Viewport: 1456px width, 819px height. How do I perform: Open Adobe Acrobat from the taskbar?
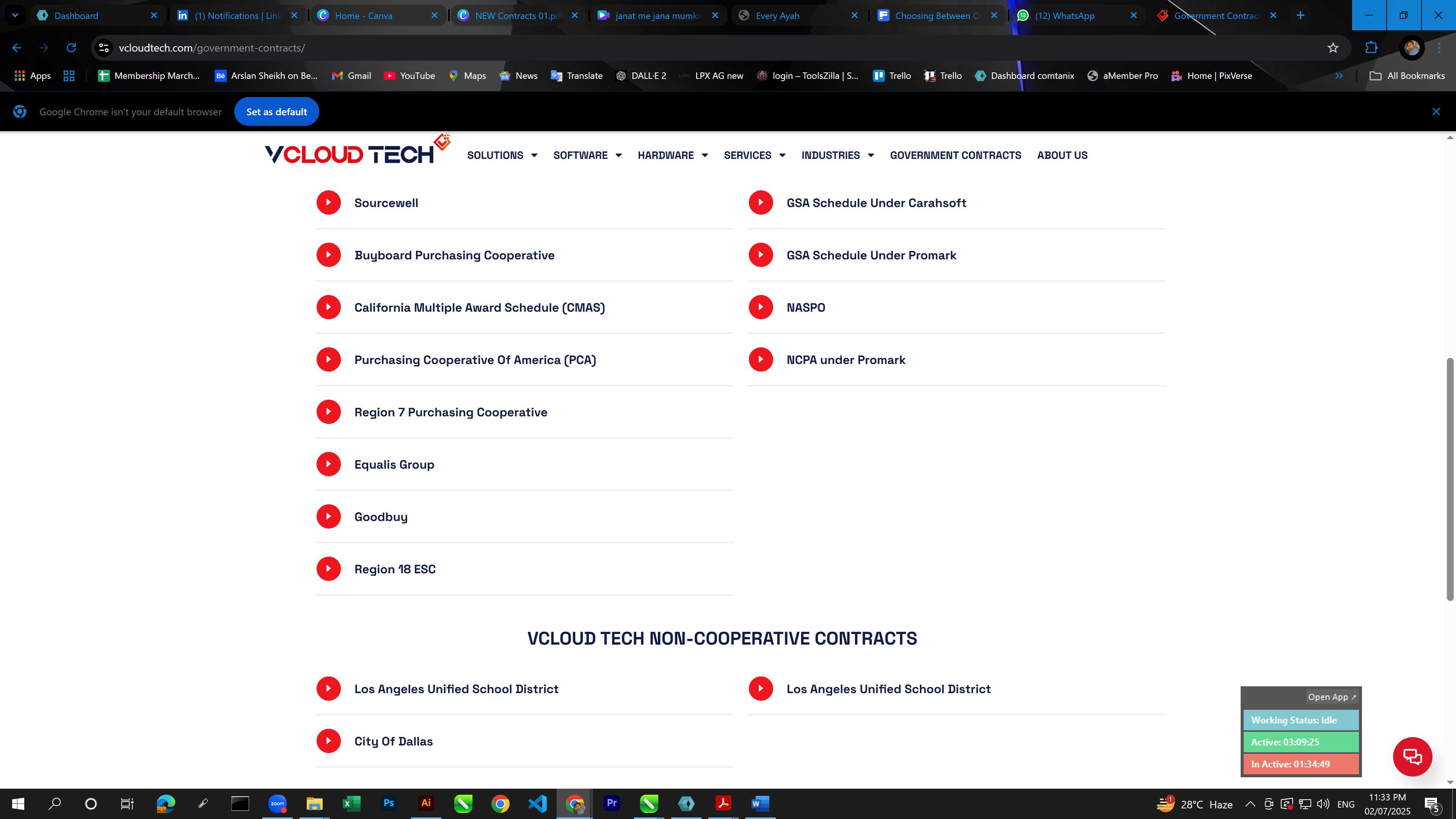(723, 803)
